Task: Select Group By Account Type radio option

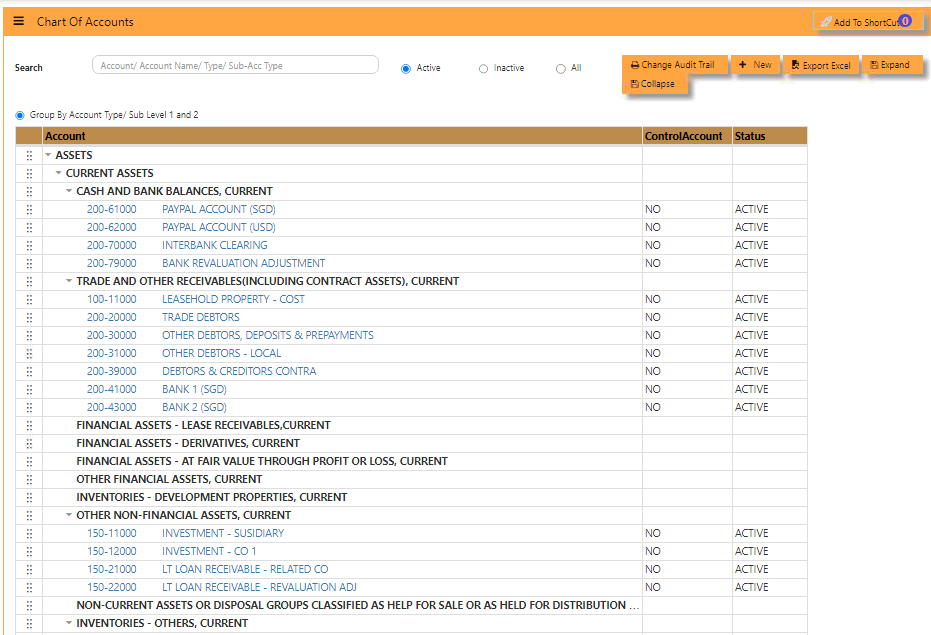Action: [x=20, y=115]
